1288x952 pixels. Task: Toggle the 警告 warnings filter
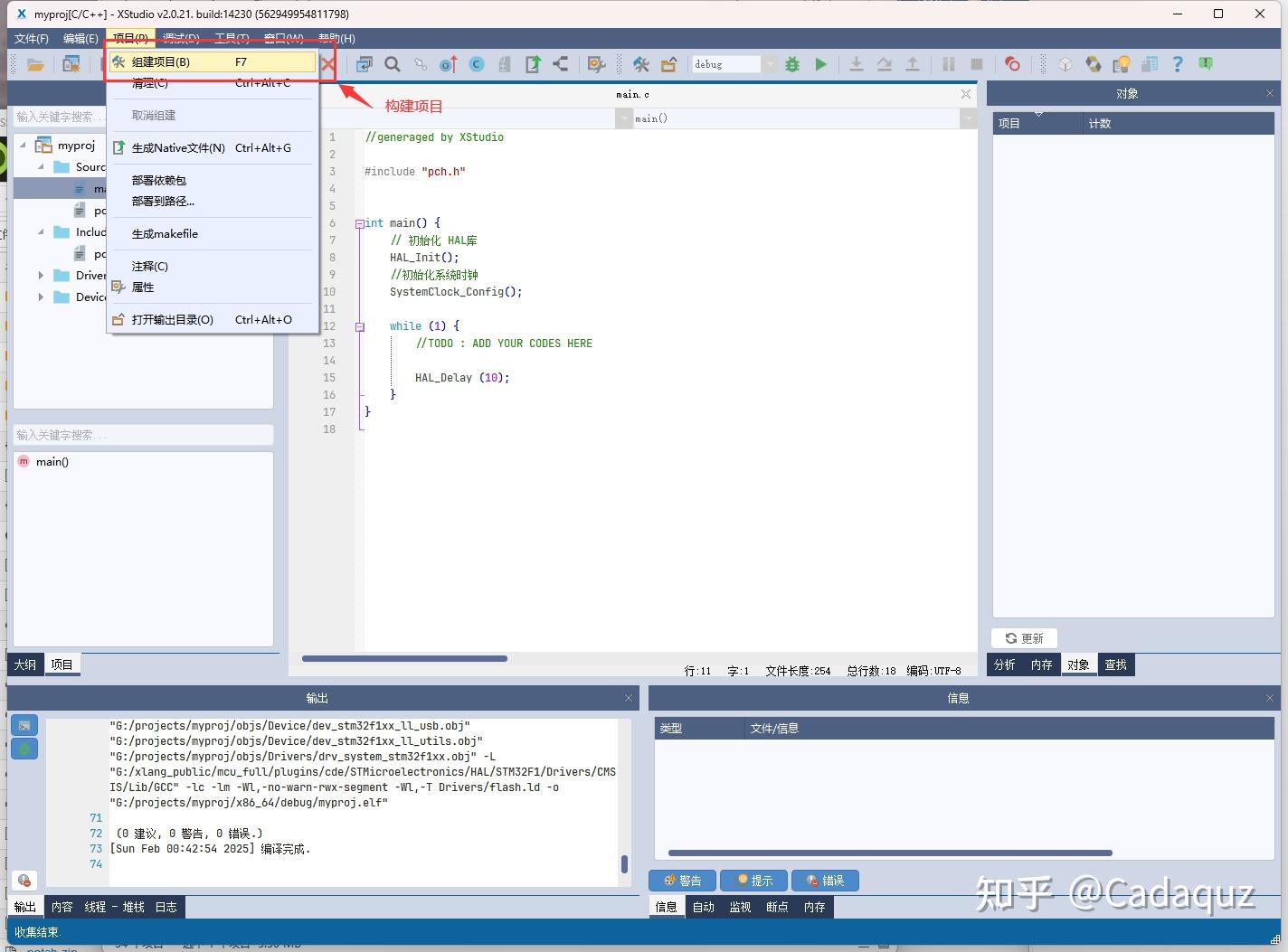point(682,881)
